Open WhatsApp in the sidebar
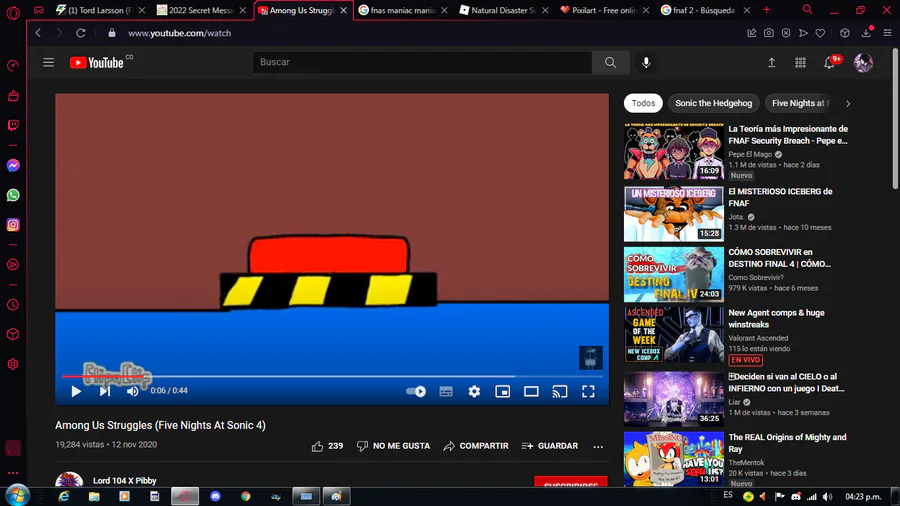This screenshot has height=506, width=900. point(13,195)
